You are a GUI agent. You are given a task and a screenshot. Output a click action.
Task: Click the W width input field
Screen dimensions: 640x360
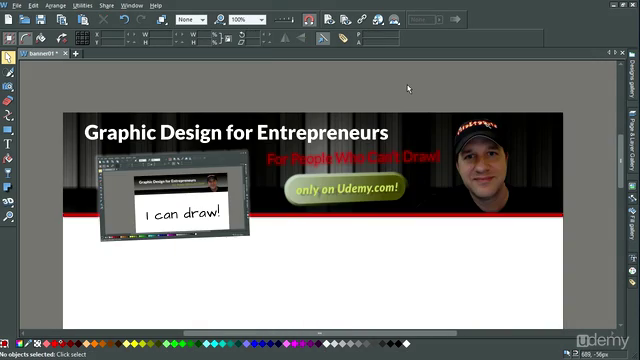[x=161, y=35]
